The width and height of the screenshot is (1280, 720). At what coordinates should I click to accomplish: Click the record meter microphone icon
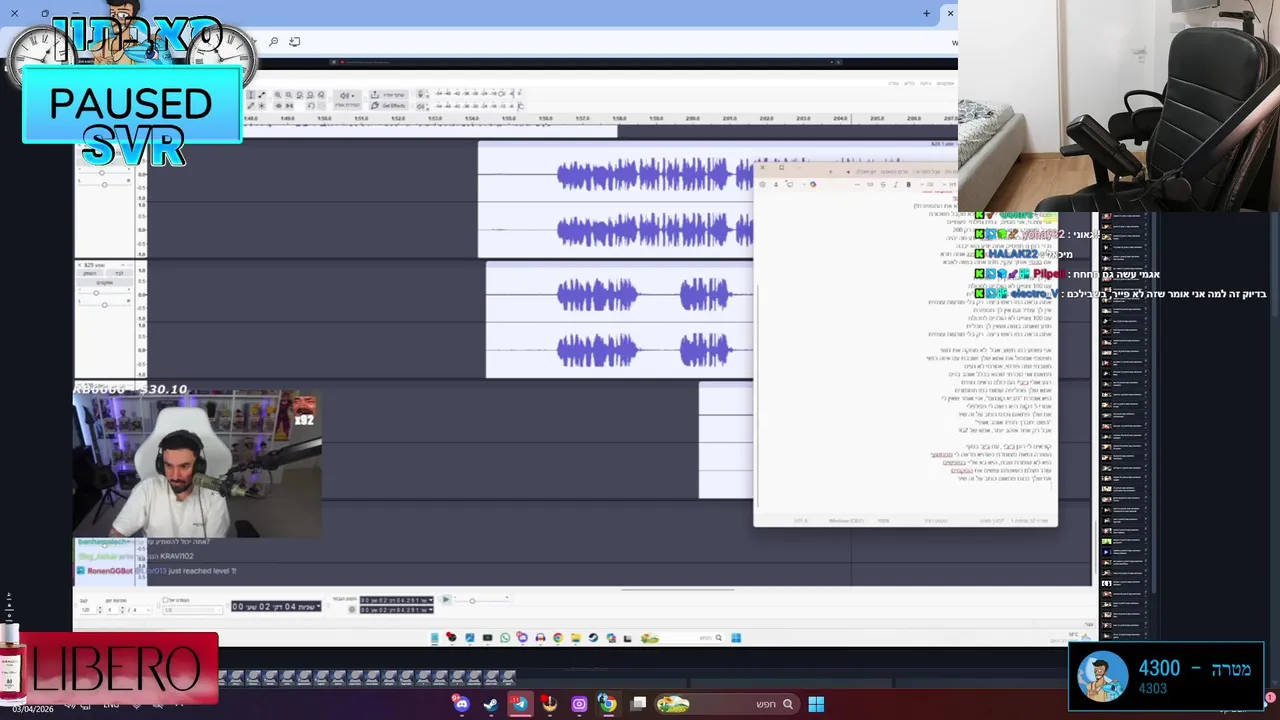pos(420,94)
